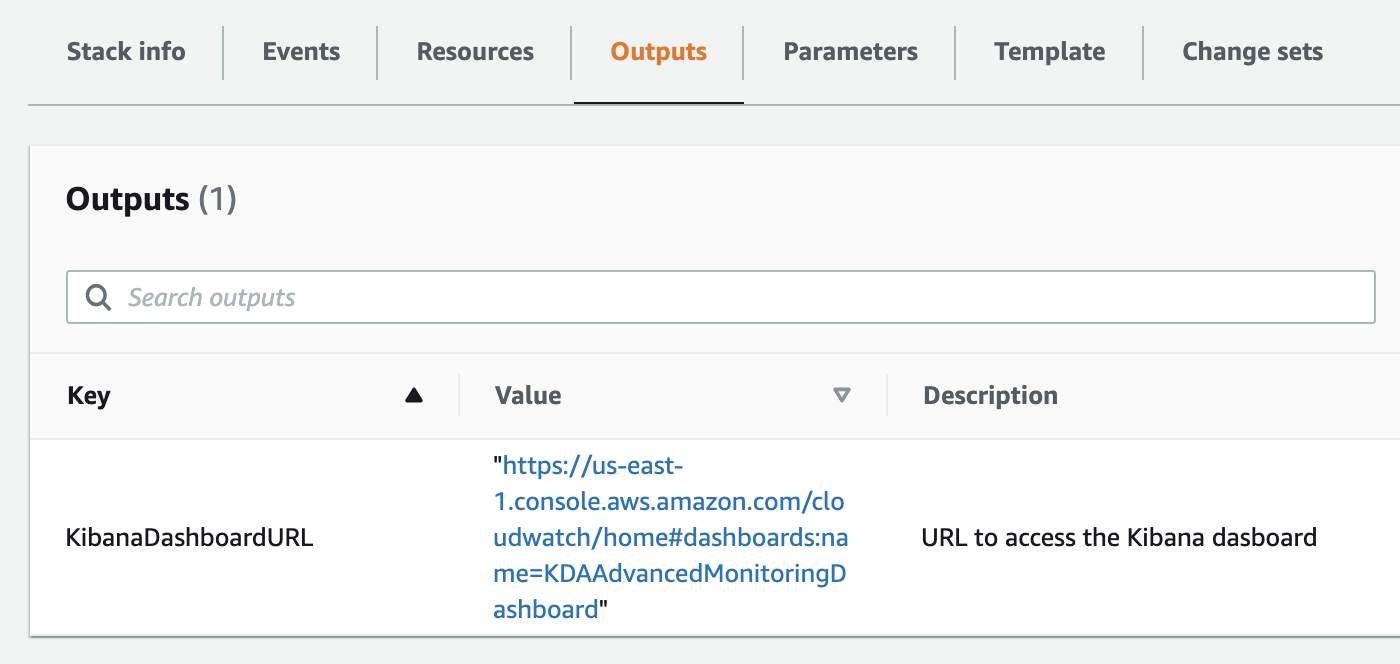Go to the Resources tab

pos(475,52)
